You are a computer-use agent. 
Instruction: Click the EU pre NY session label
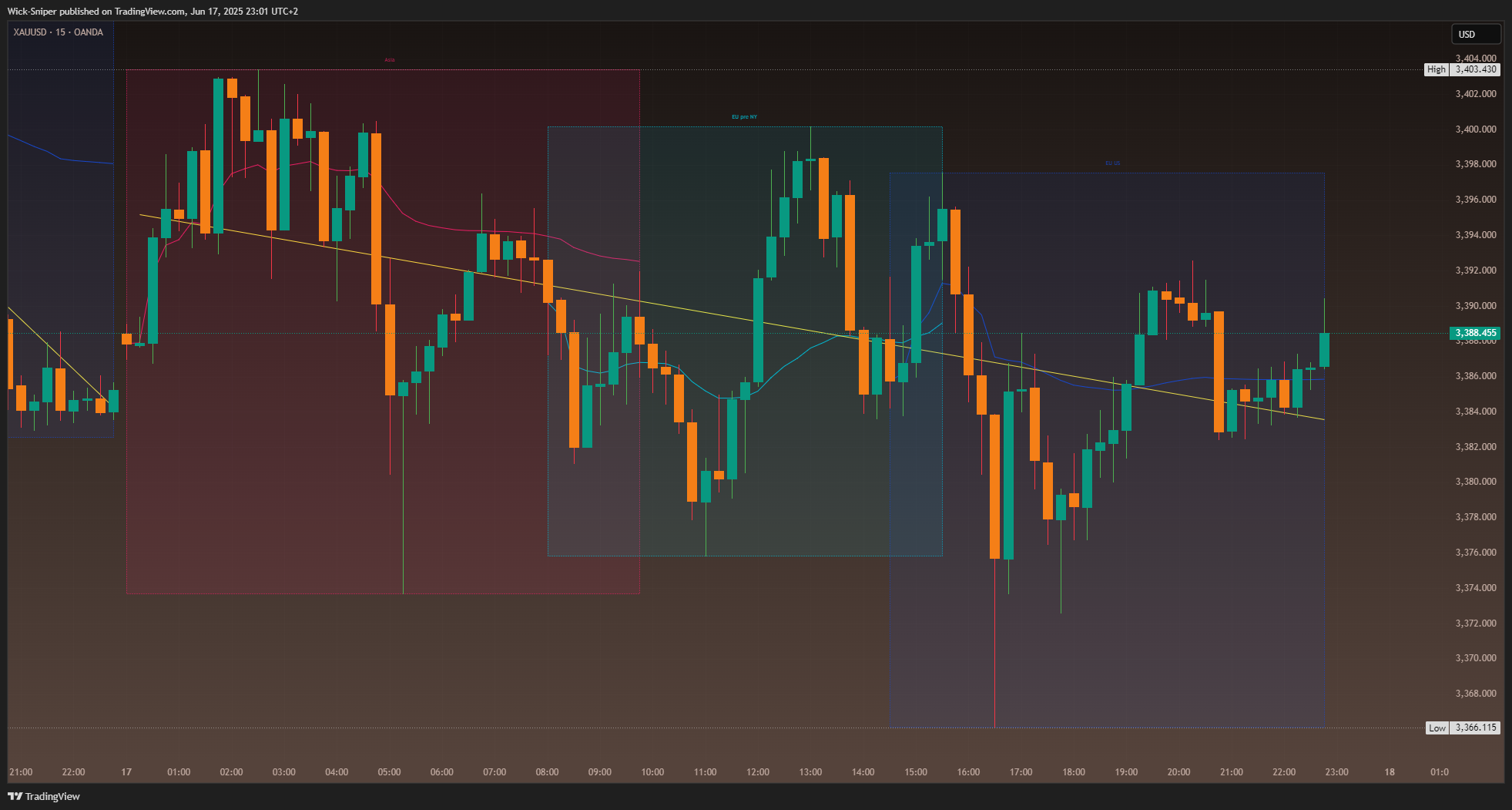(x=744, y=116)
